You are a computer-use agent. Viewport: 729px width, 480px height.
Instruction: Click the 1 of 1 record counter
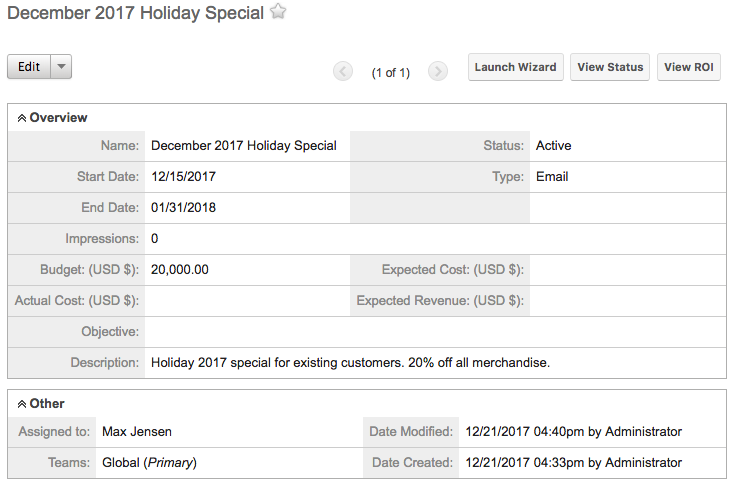[390, 72]
